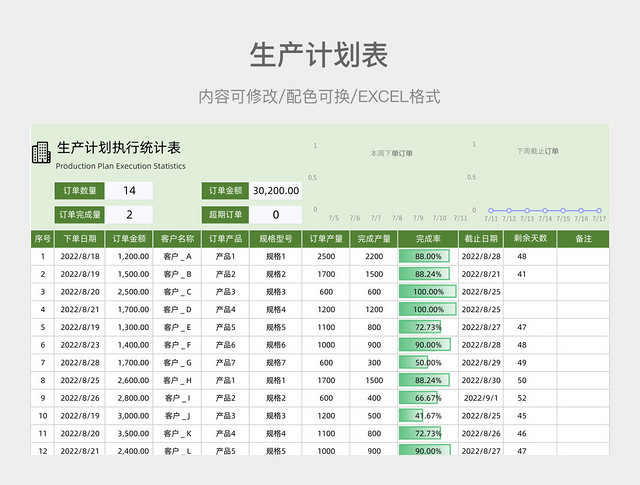This screenshot has width=640, height=485.
Task: Click the 订单金额 column header in table
Action: (x=129, y=239)
